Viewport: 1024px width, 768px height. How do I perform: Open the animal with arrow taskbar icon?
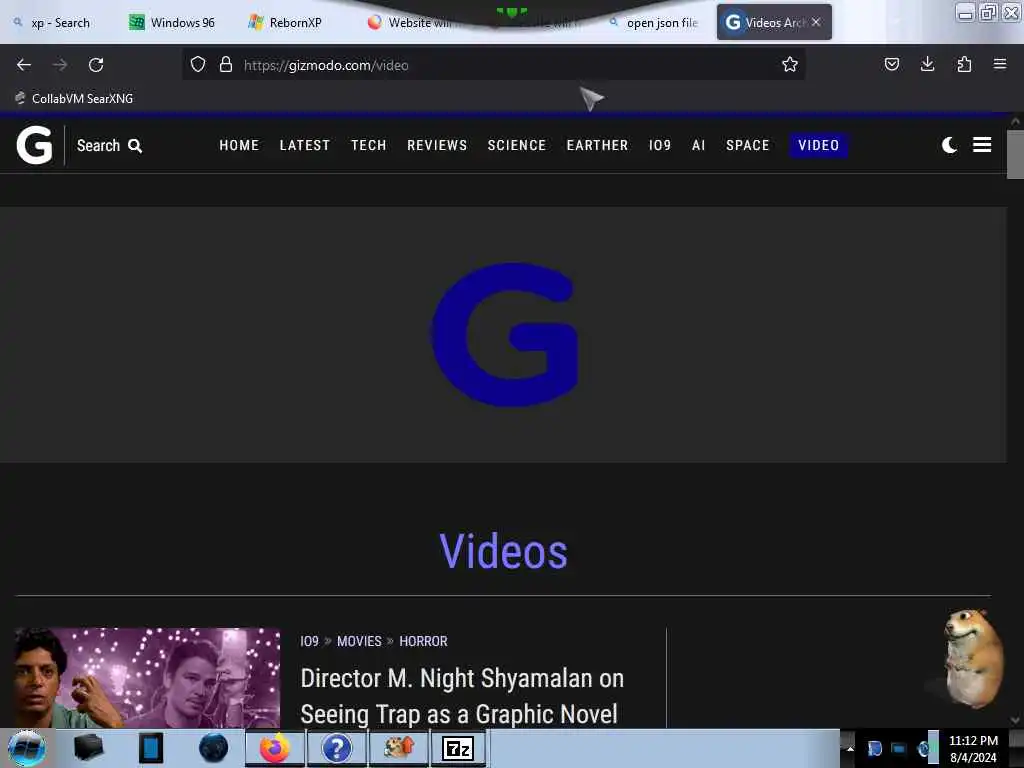pos(399,748)
